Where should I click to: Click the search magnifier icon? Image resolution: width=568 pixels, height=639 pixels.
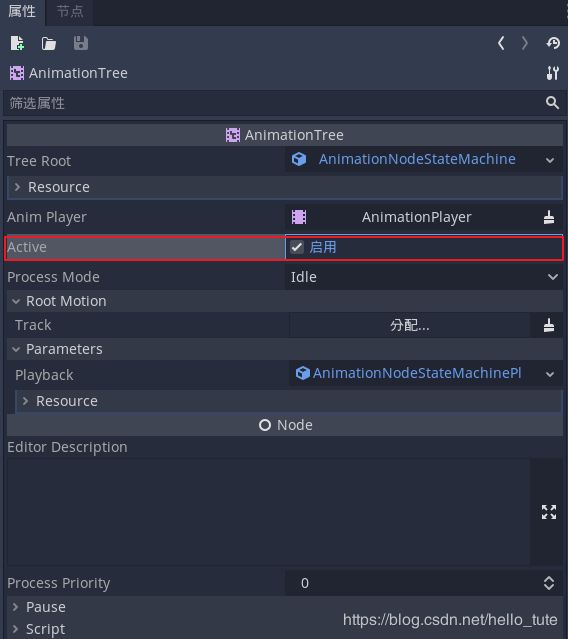(552, 103)
